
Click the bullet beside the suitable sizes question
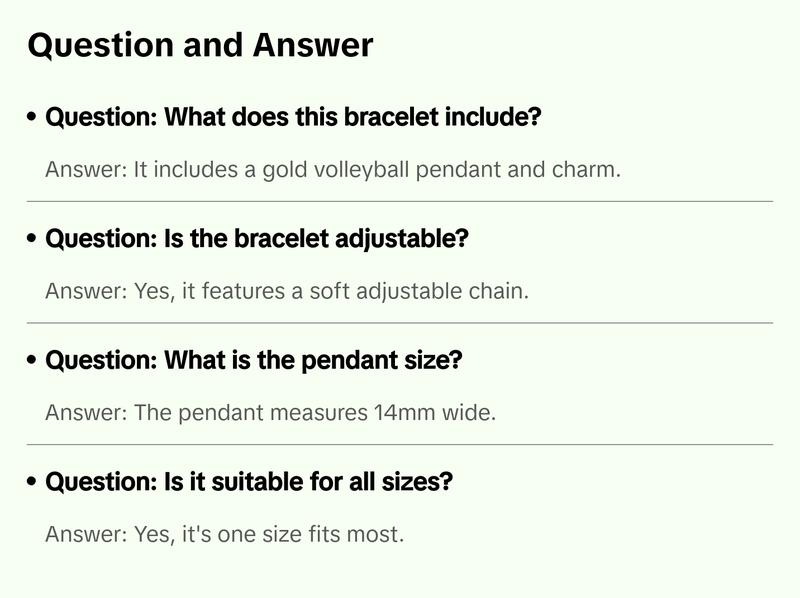pyautogui.click(x=33, y=482)
